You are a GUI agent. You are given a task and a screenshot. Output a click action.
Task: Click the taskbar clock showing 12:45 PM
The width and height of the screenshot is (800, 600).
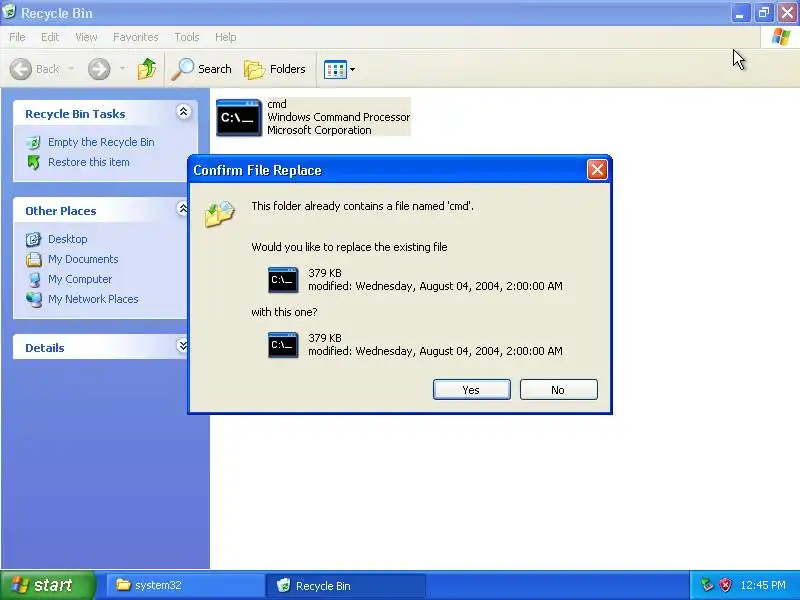[763, 585]
